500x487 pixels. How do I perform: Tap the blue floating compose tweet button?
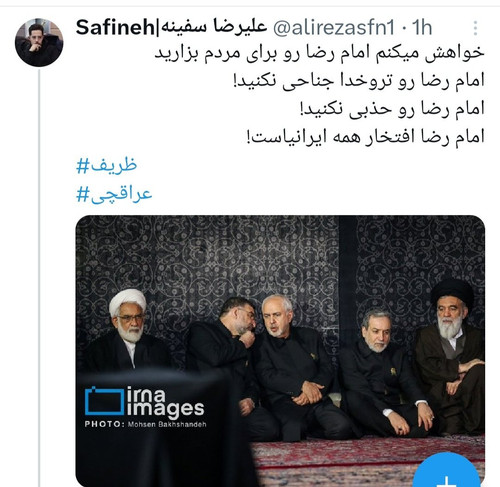coord(448,470)
